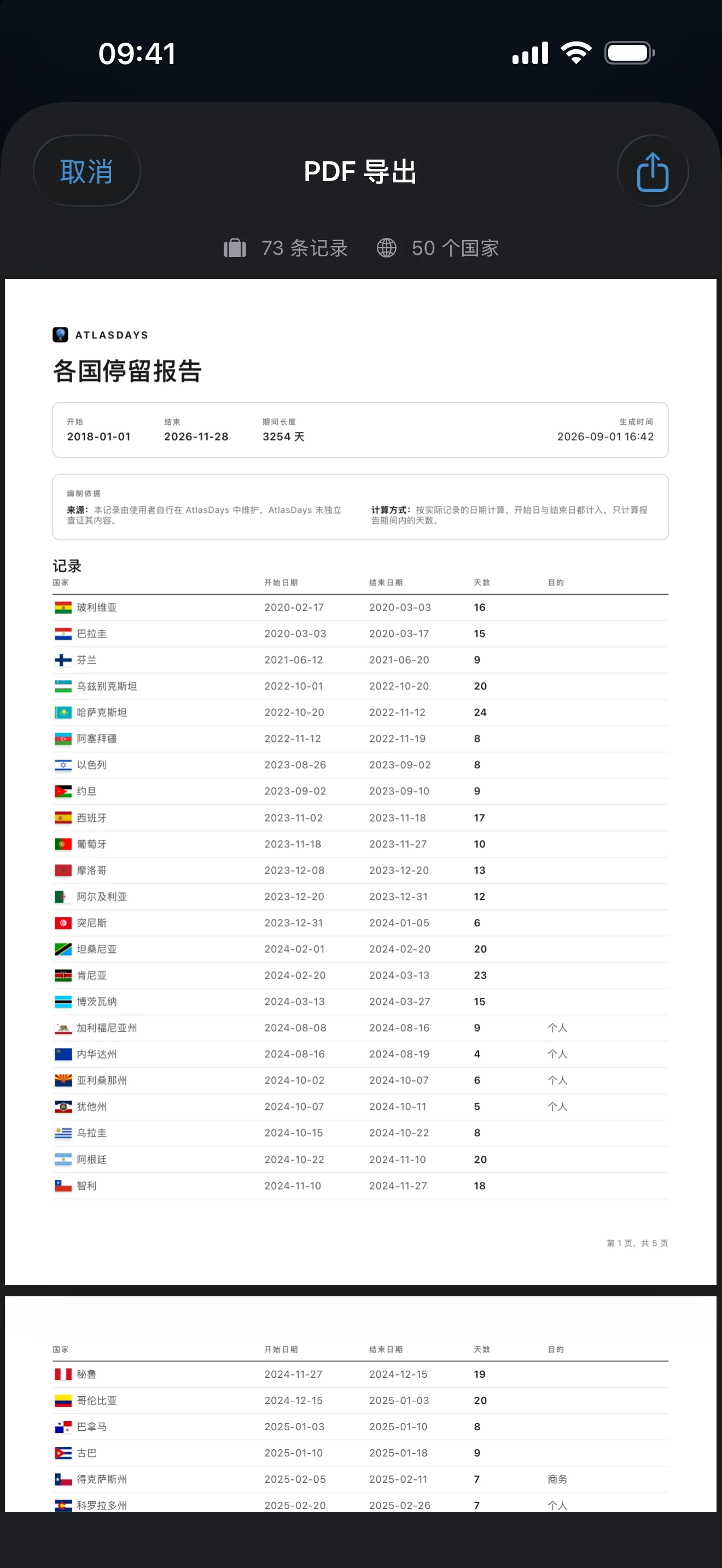The height and width of the screenshot is (1568, 722).
Task: Tap the Kazakhstan flag beside 哈萨克斯坦
Action: 63,712
